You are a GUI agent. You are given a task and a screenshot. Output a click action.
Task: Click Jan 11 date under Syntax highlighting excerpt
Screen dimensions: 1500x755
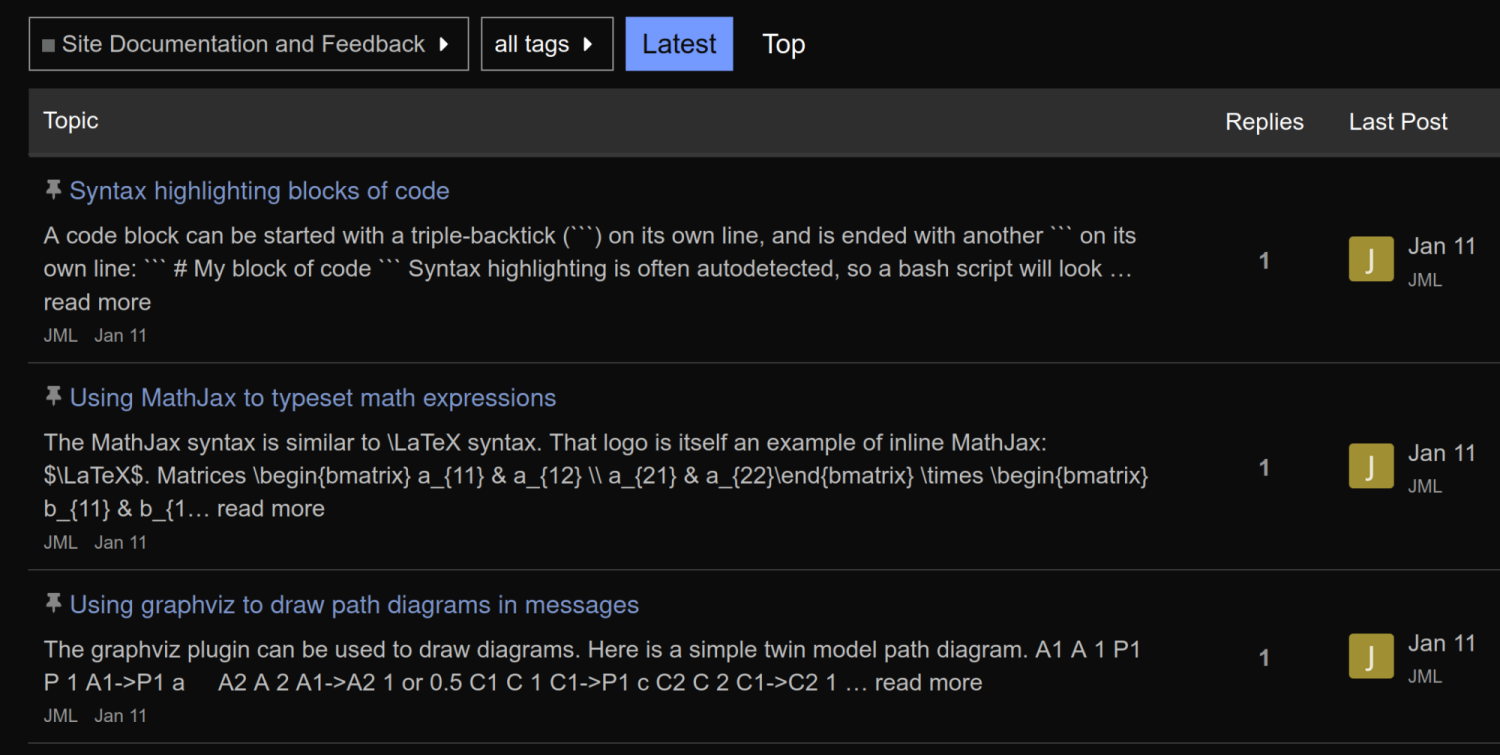point(120,336)
